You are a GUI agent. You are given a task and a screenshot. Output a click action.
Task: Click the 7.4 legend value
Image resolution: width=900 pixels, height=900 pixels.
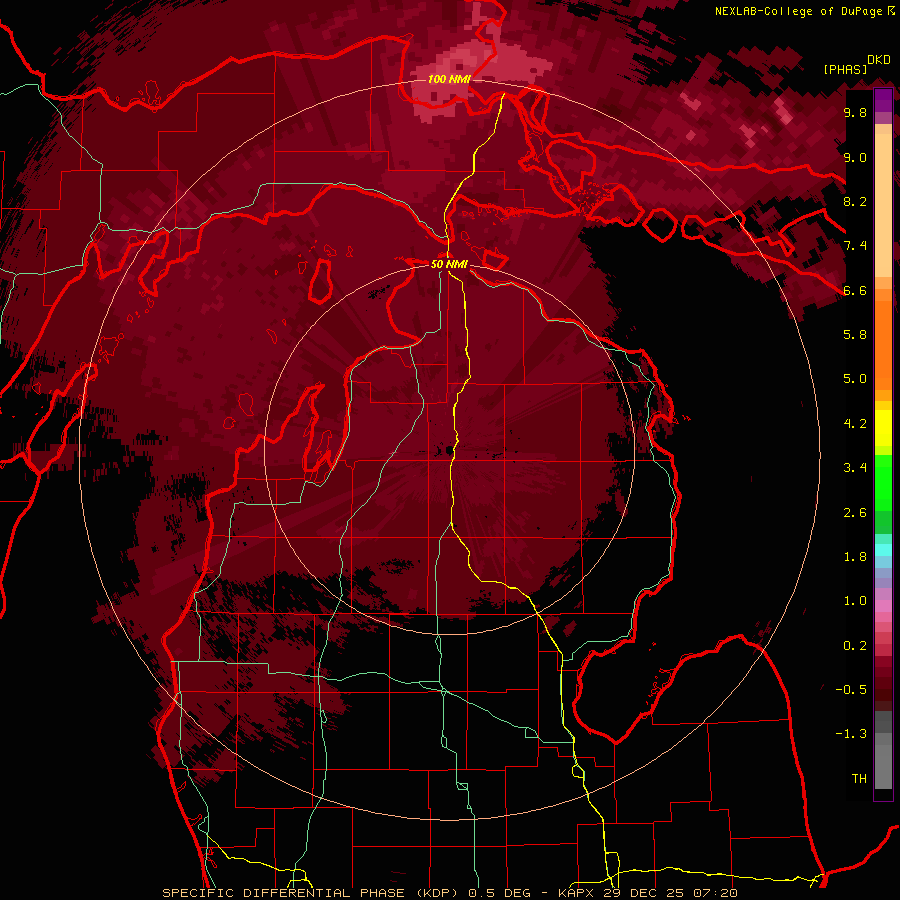855,246
